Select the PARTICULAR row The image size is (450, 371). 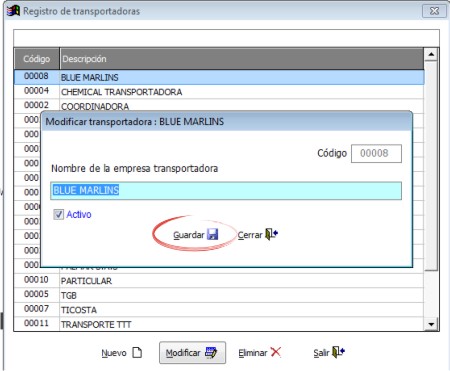219,281
